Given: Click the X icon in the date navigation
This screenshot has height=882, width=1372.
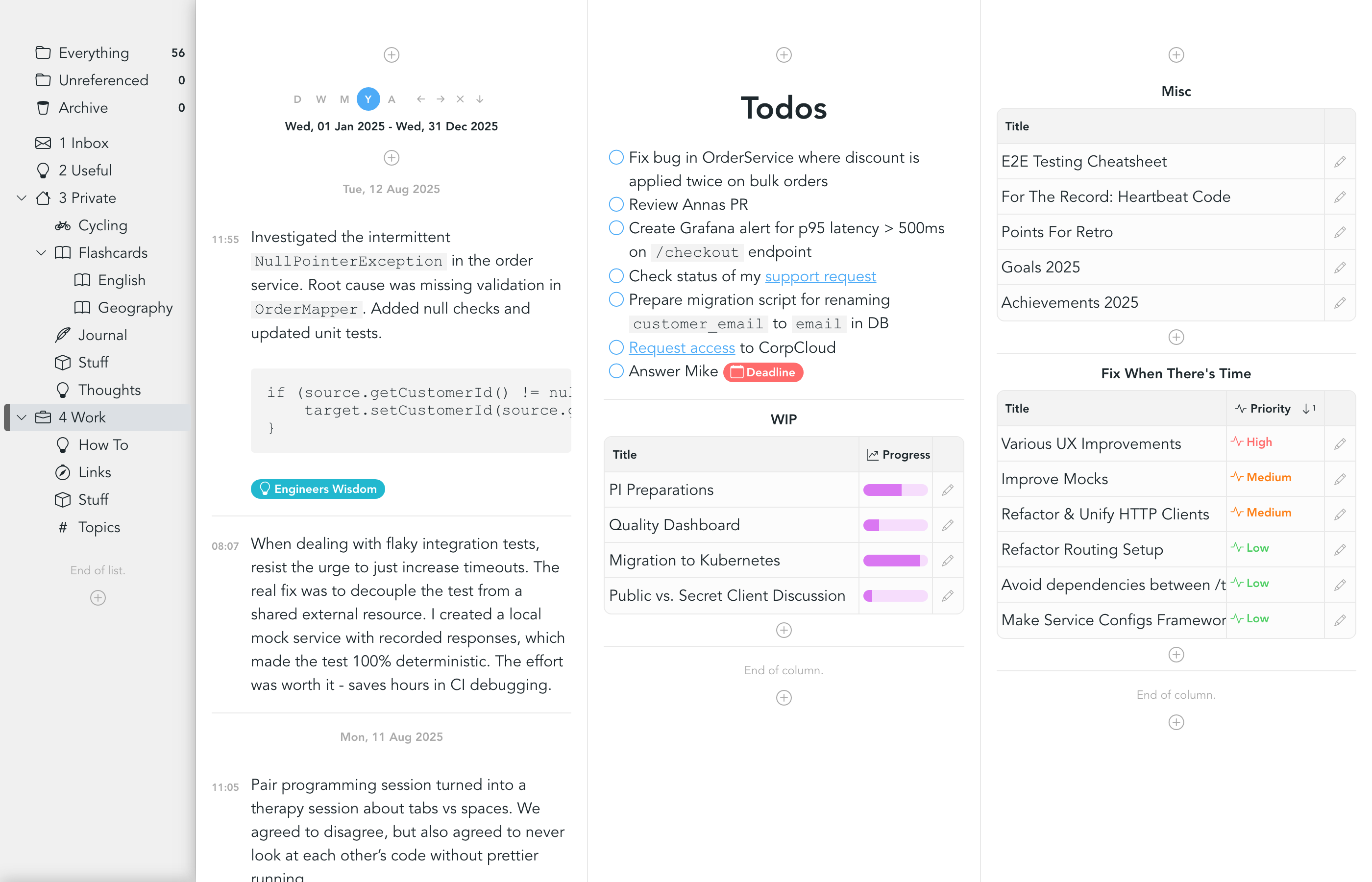Looking at the screenshot, I should [460, 99].
